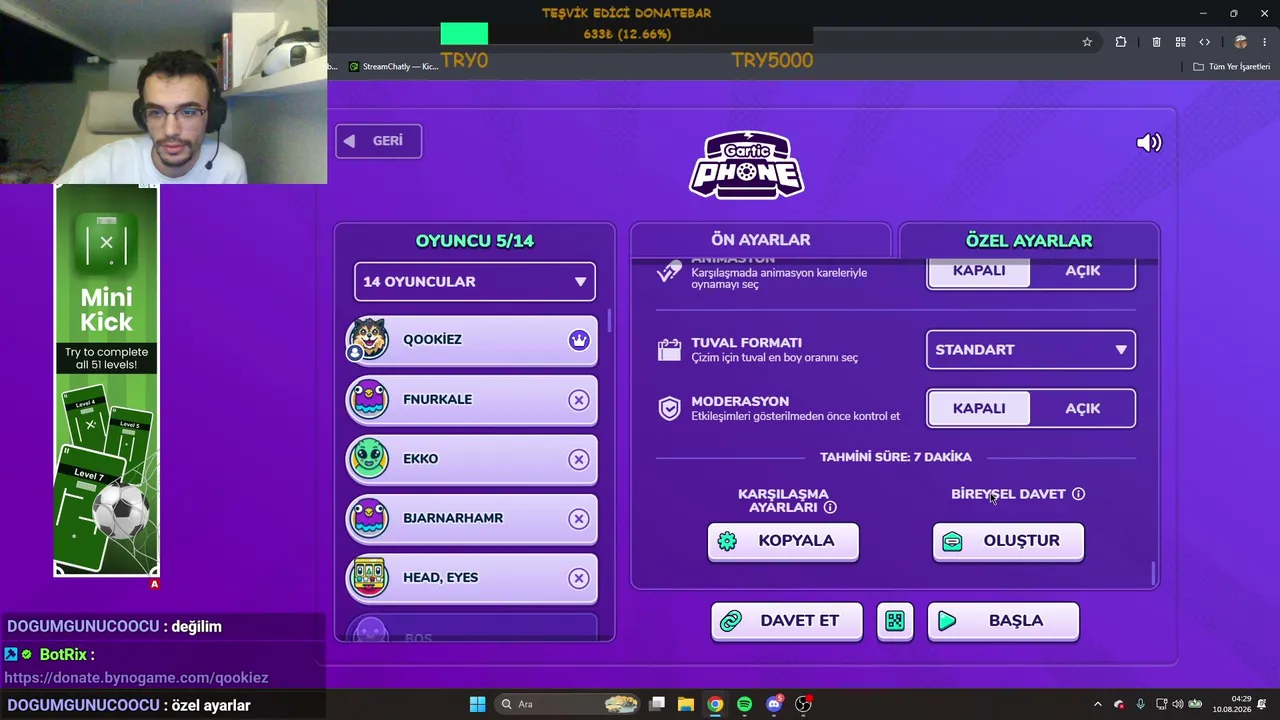1280x720 pixels.
Task: Start the game with BAŞLA
Action: (1003, 621)
